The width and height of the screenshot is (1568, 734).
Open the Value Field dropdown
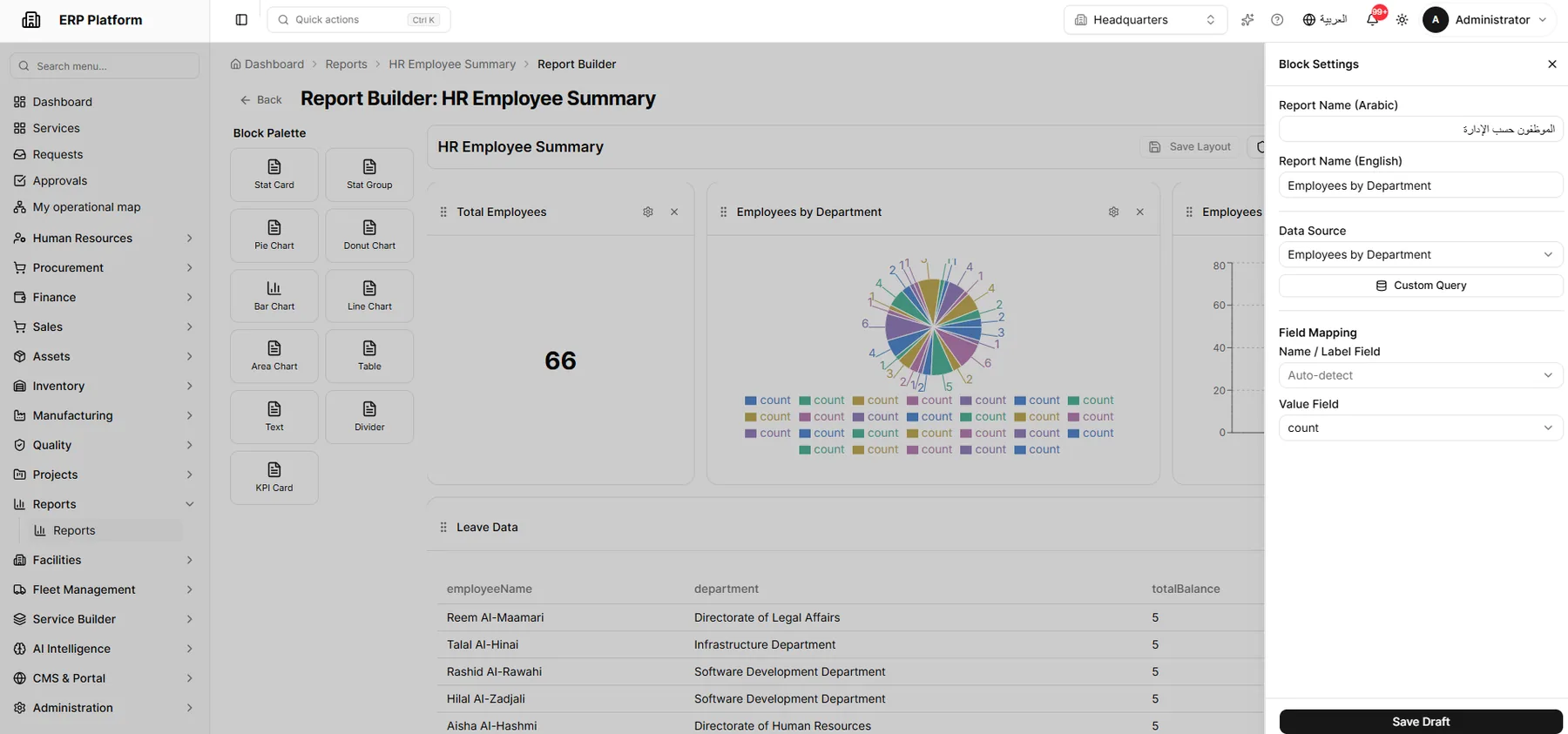(x=1421, y=428)
